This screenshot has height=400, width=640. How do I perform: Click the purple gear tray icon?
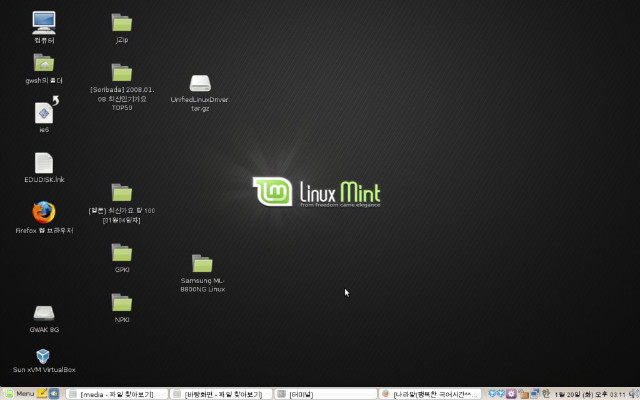511,394
